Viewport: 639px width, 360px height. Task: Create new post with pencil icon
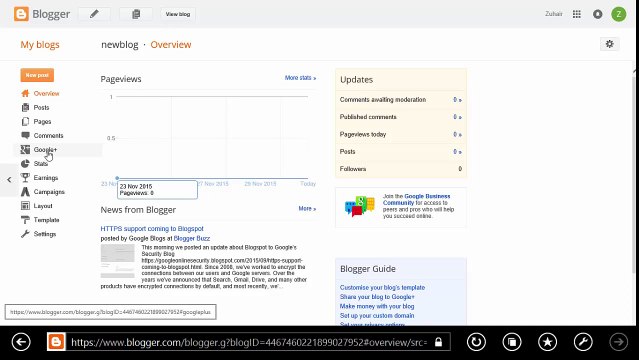(94, 14)
